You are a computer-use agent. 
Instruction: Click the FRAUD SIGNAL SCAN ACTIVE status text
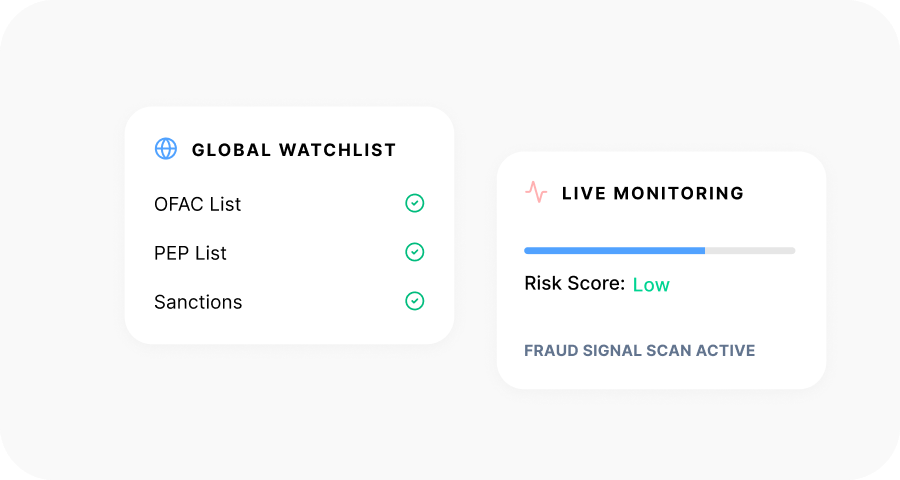pyautogui.click(x=639, y=351)
